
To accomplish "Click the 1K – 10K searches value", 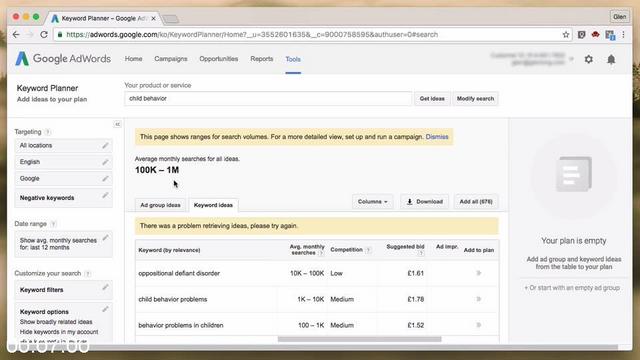I will click(x=311, y=299).
